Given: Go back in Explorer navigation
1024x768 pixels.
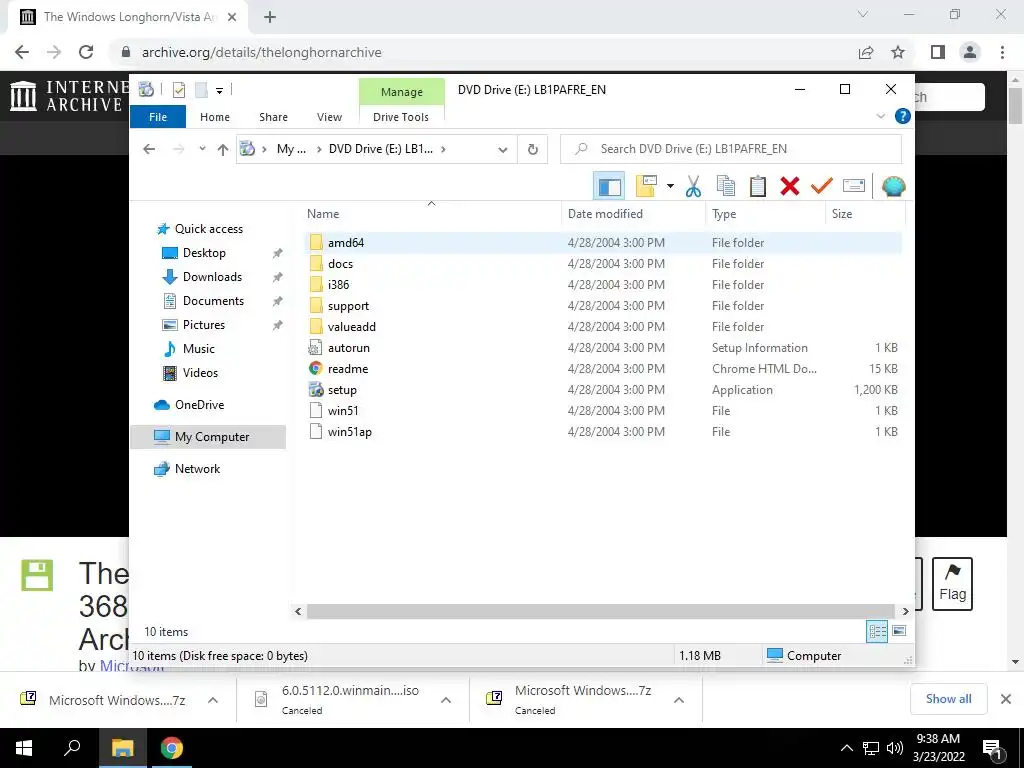Looking at the screenshot, I should point(149,149).
